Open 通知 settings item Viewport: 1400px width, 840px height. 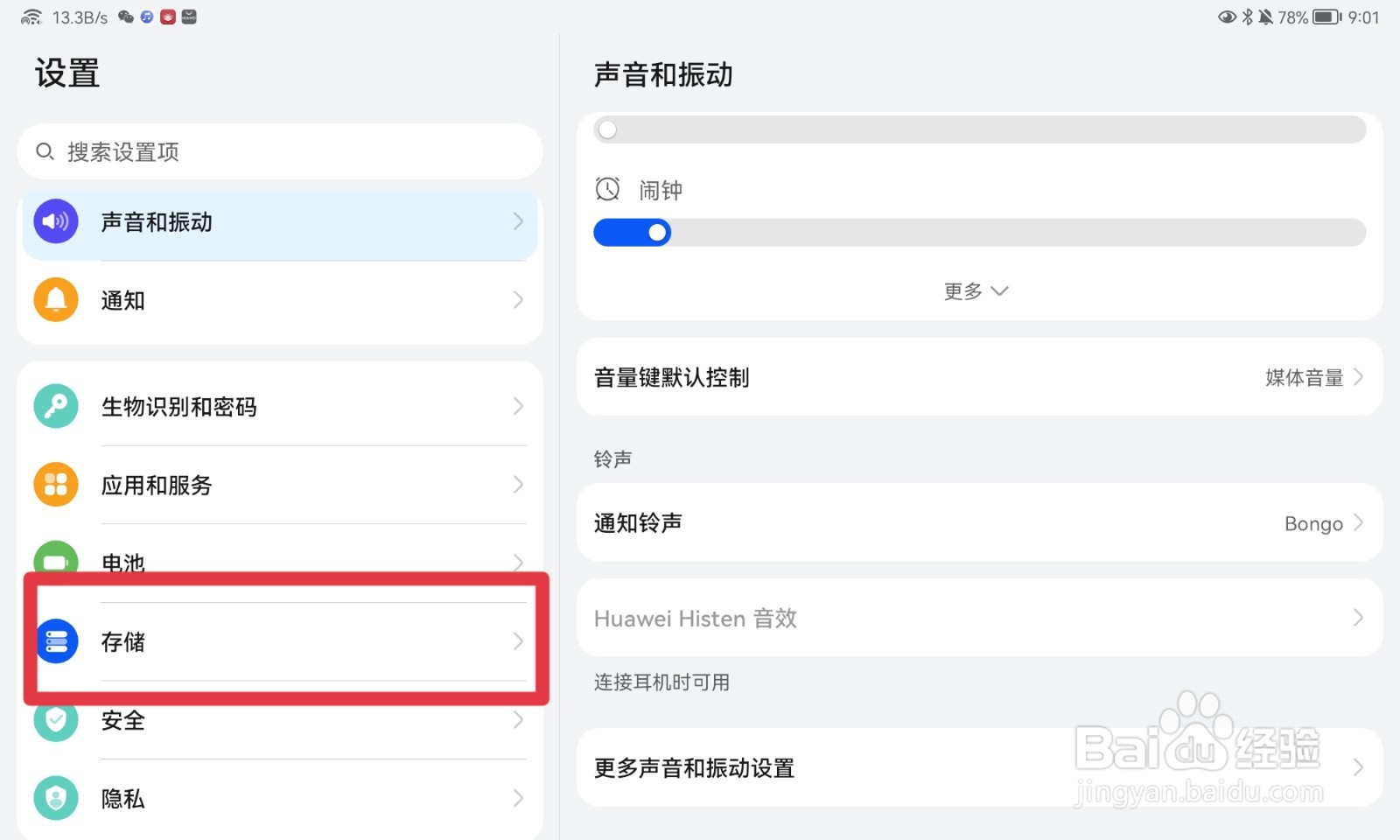(280, 300)
